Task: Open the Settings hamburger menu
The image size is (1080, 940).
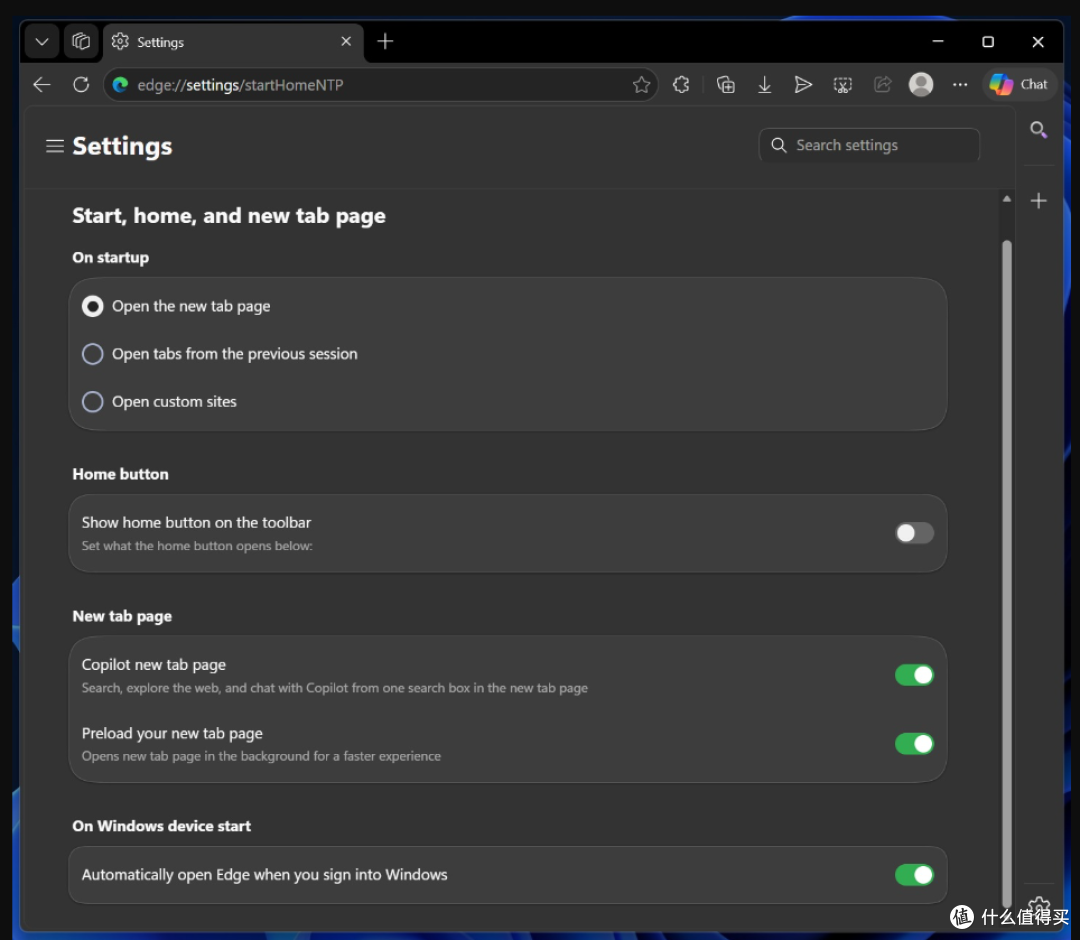Action: coord(55,146)
